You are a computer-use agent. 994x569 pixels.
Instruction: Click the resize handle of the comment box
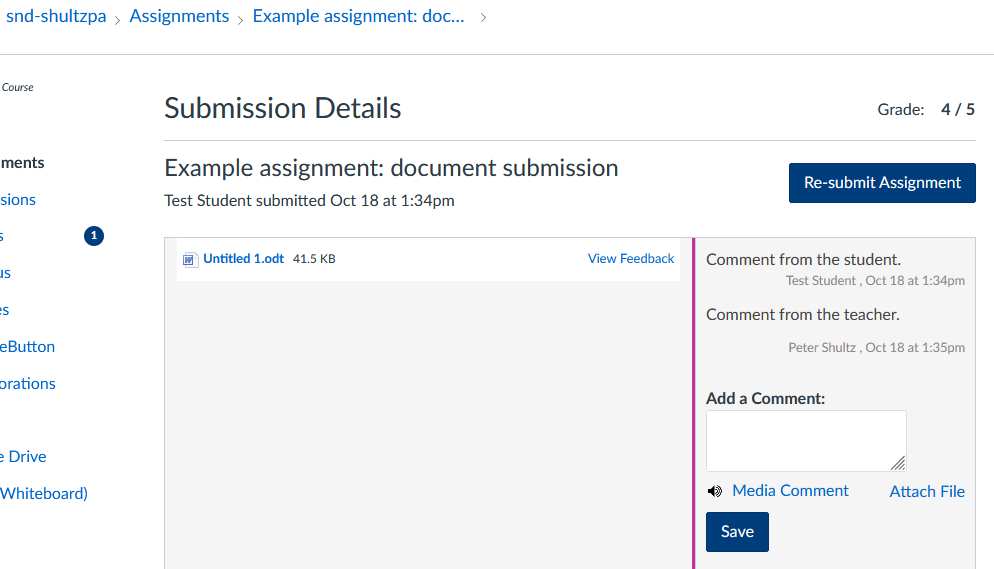click(x=898, y=463)
